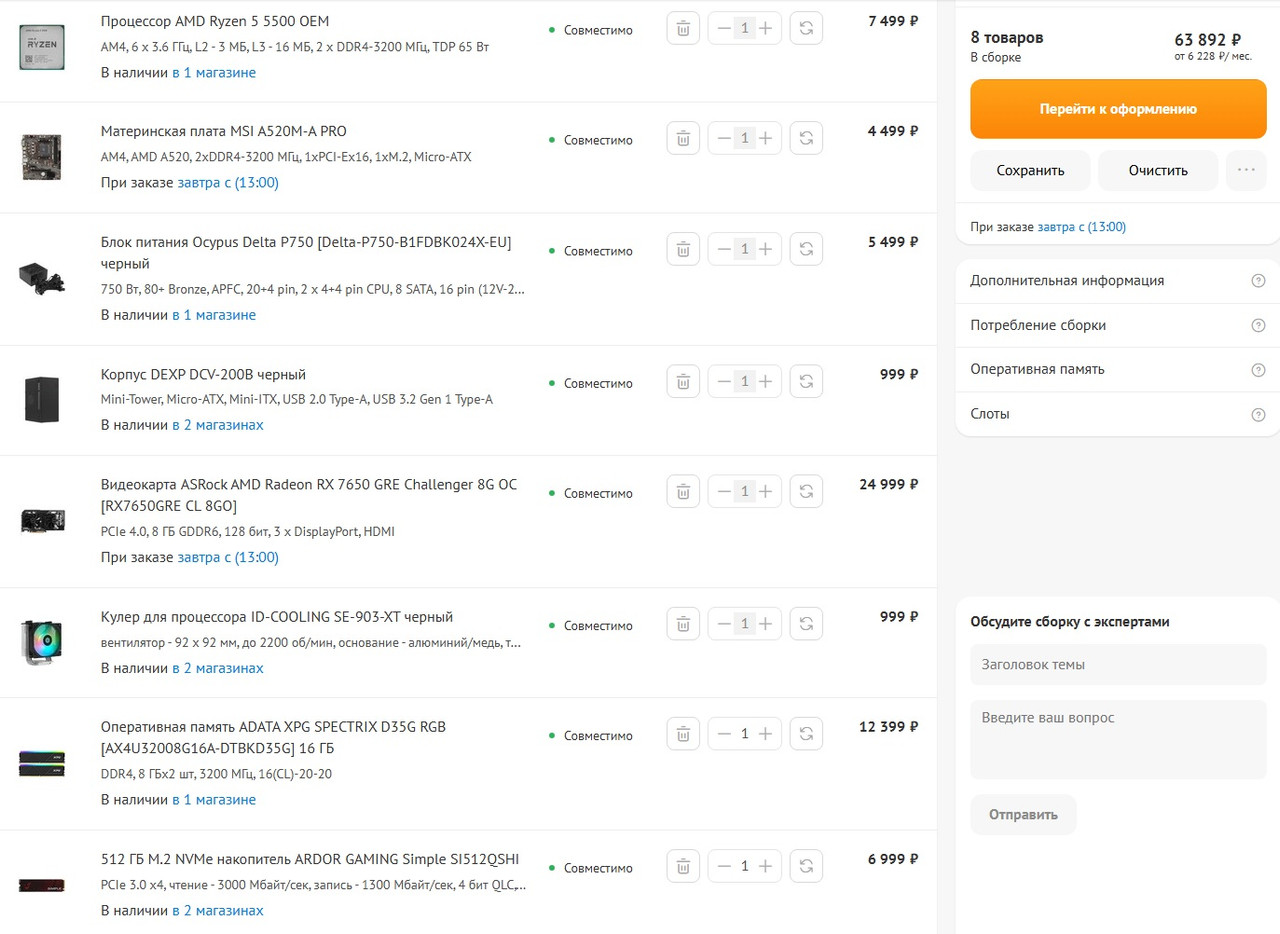Image resolution: width=1280 pixels, height=934 pixels.
Task: Delete the Ocypus Delta P750 power supply
Action: pyautogui.click(x=682, y=248)
